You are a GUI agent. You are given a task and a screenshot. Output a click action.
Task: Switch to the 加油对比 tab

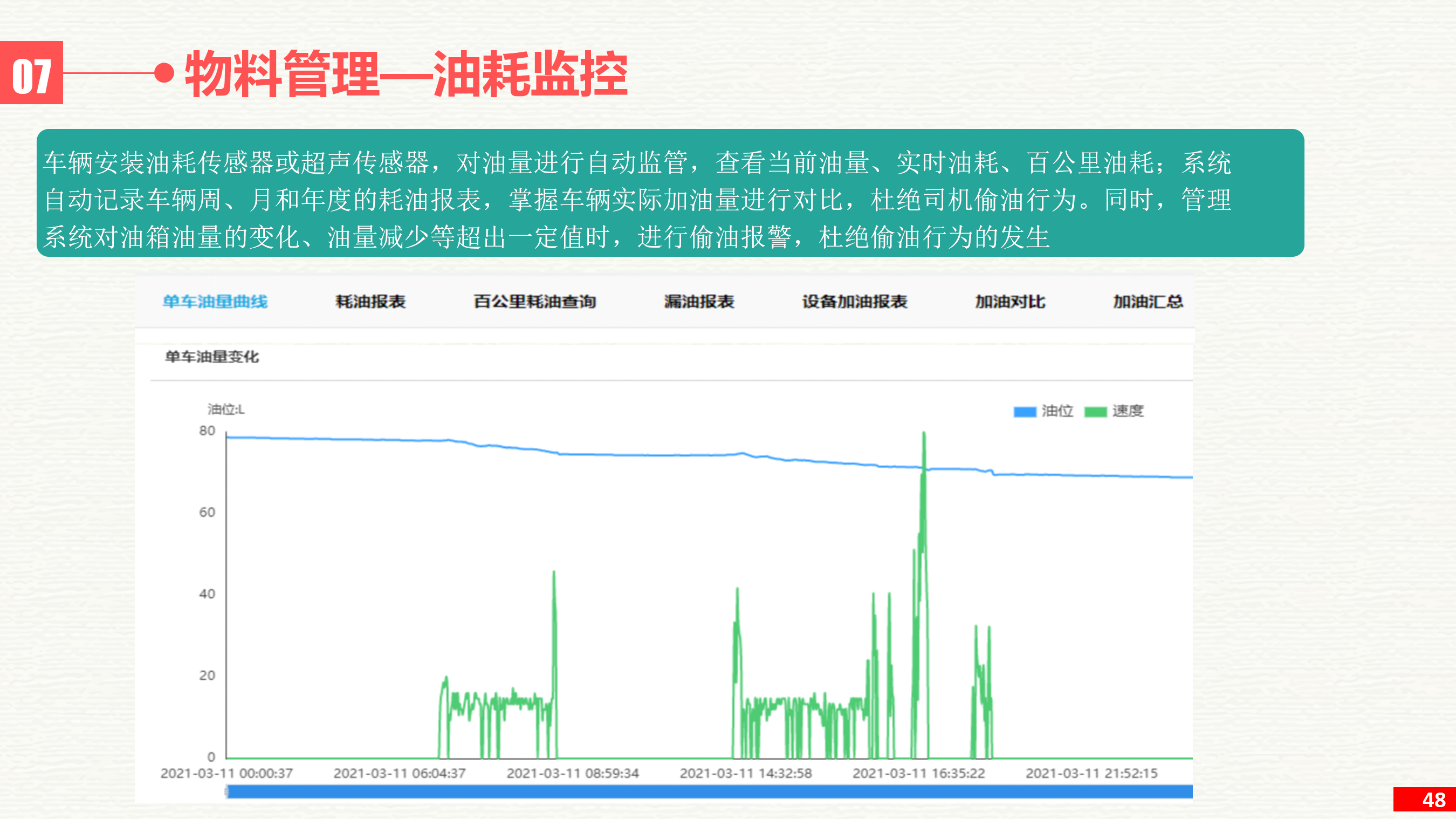(x=1010, y=302)
